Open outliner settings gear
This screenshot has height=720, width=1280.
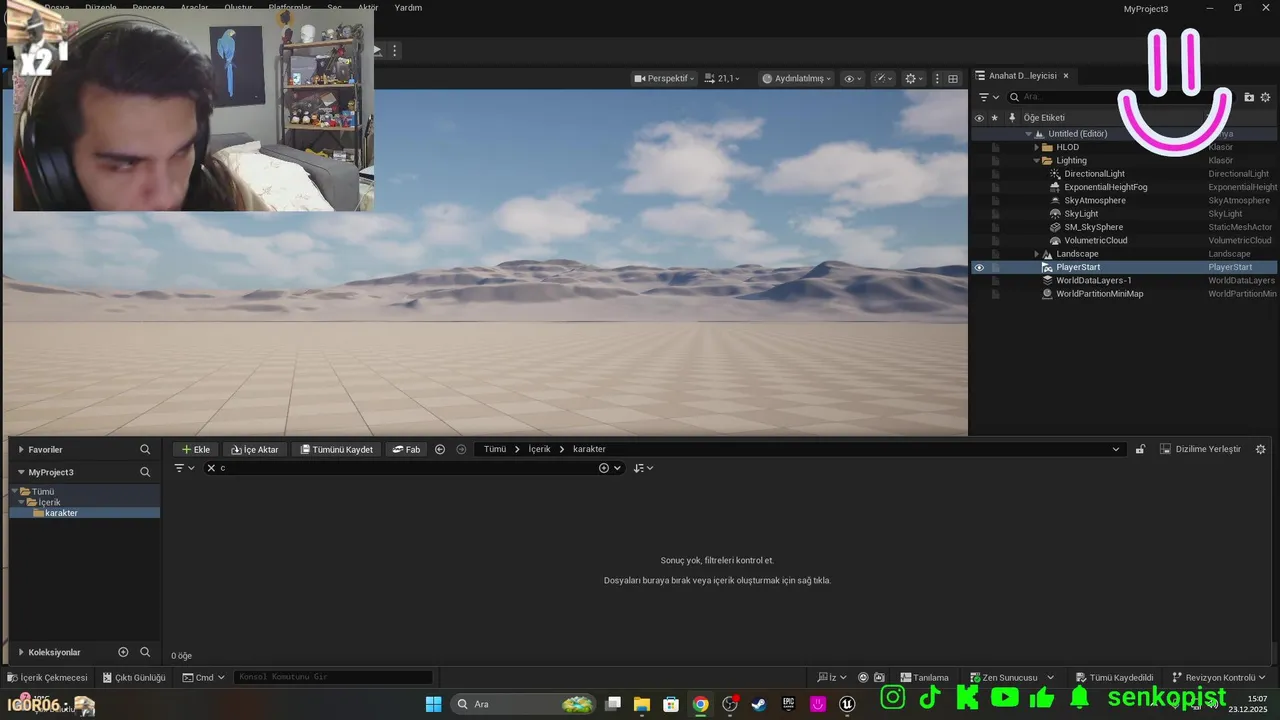tap(1266, 97)
